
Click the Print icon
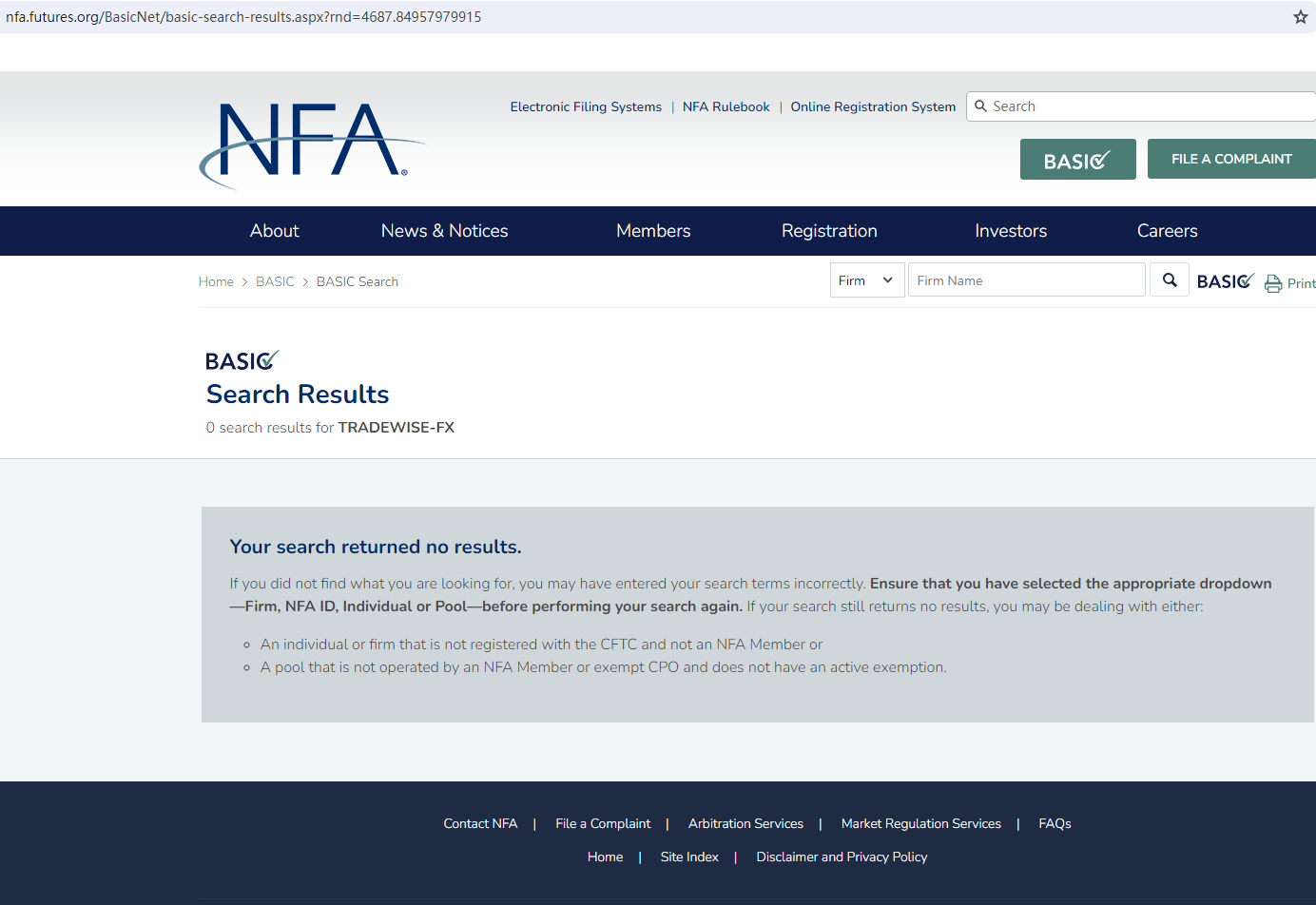click(x=1273, y=283)
